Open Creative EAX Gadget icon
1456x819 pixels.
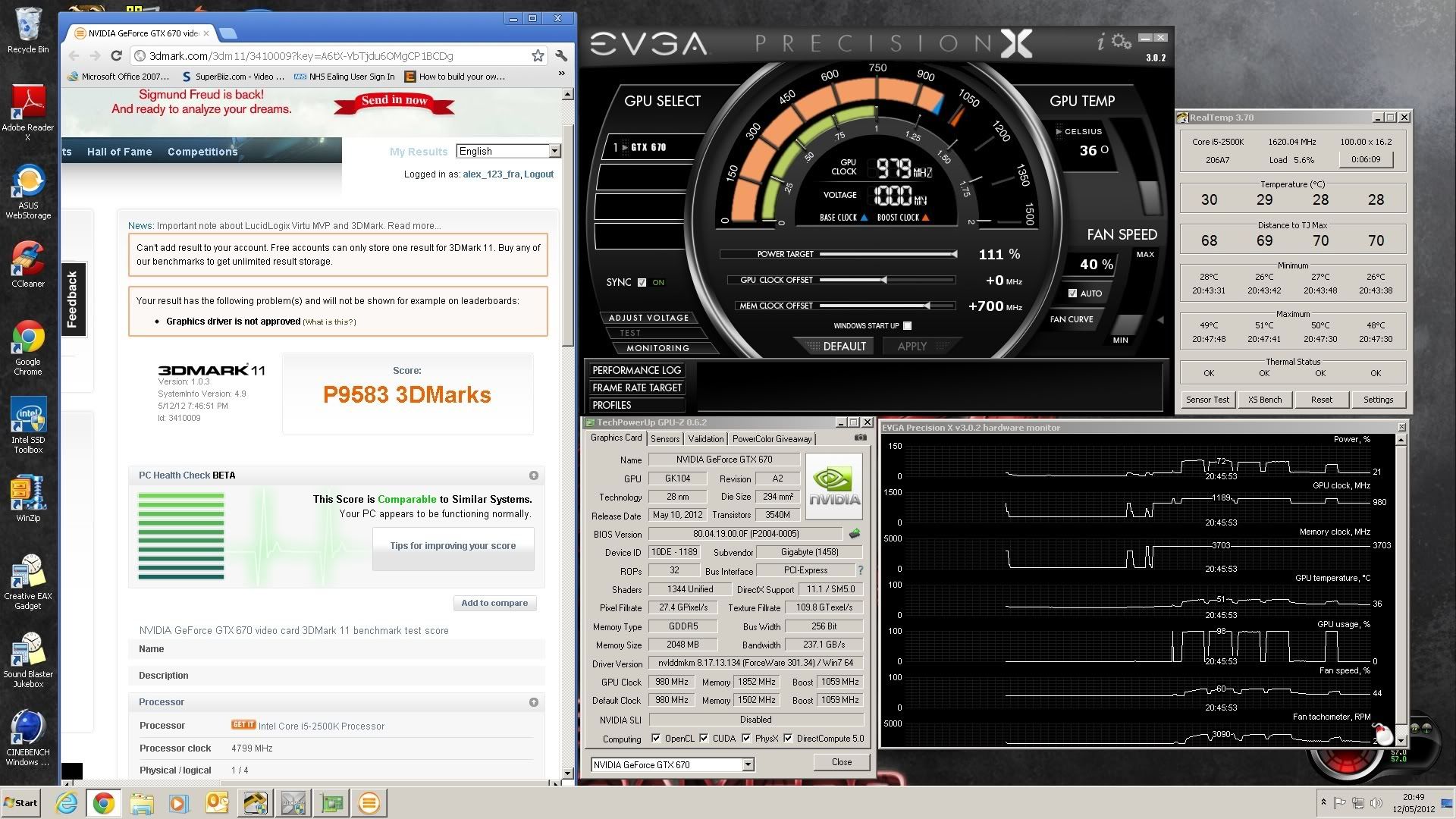pos(28,582)
